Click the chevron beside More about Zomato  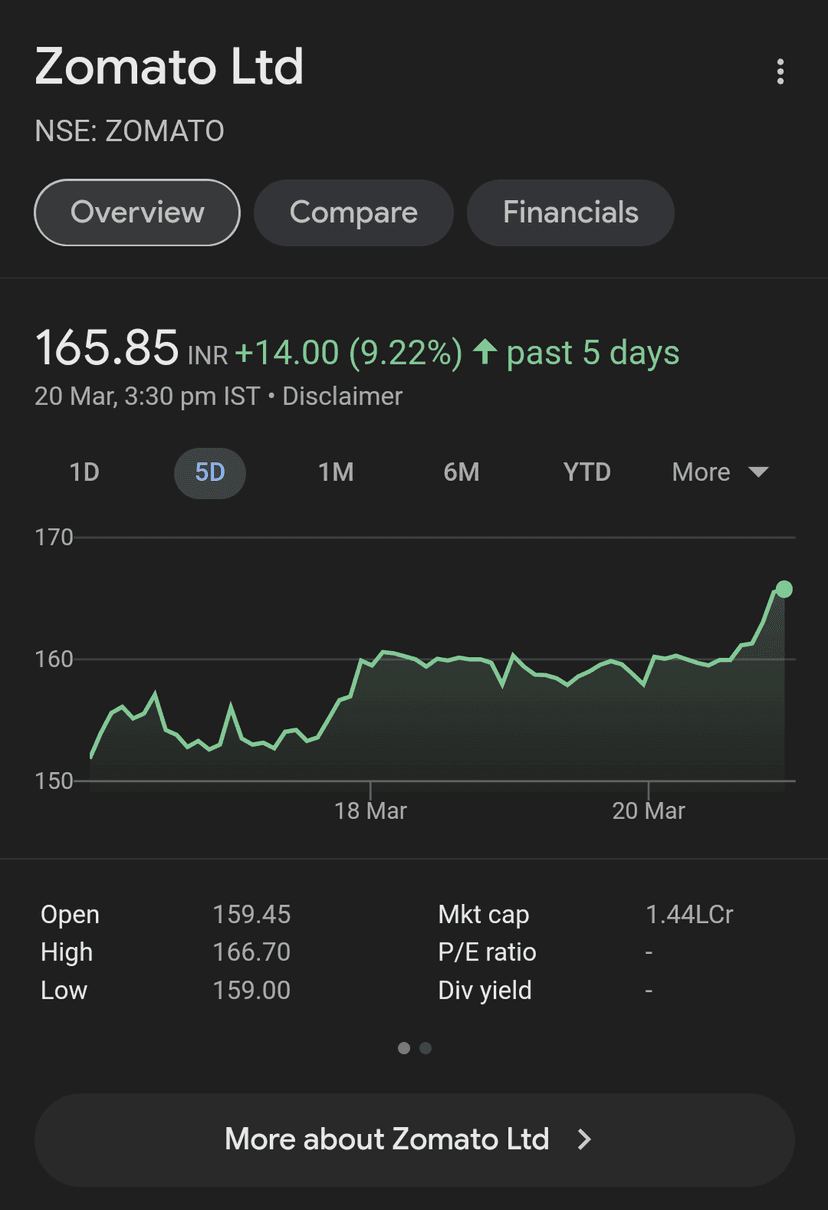585,1139
